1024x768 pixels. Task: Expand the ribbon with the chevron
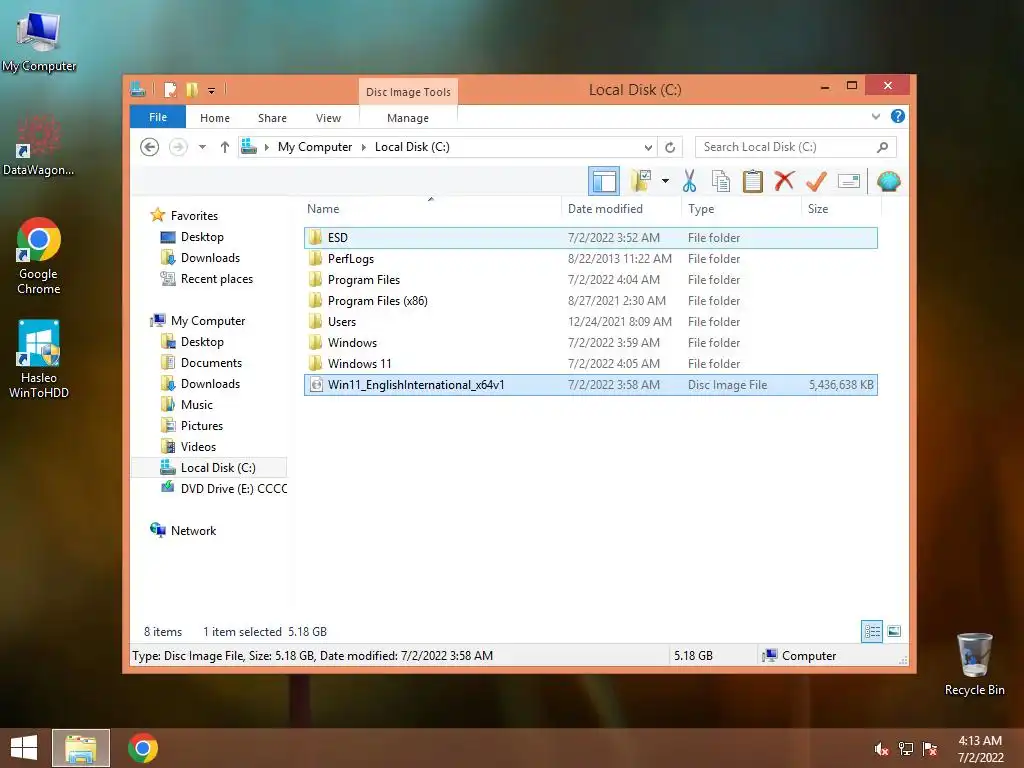pyautogui.click(x=876, y=116)
